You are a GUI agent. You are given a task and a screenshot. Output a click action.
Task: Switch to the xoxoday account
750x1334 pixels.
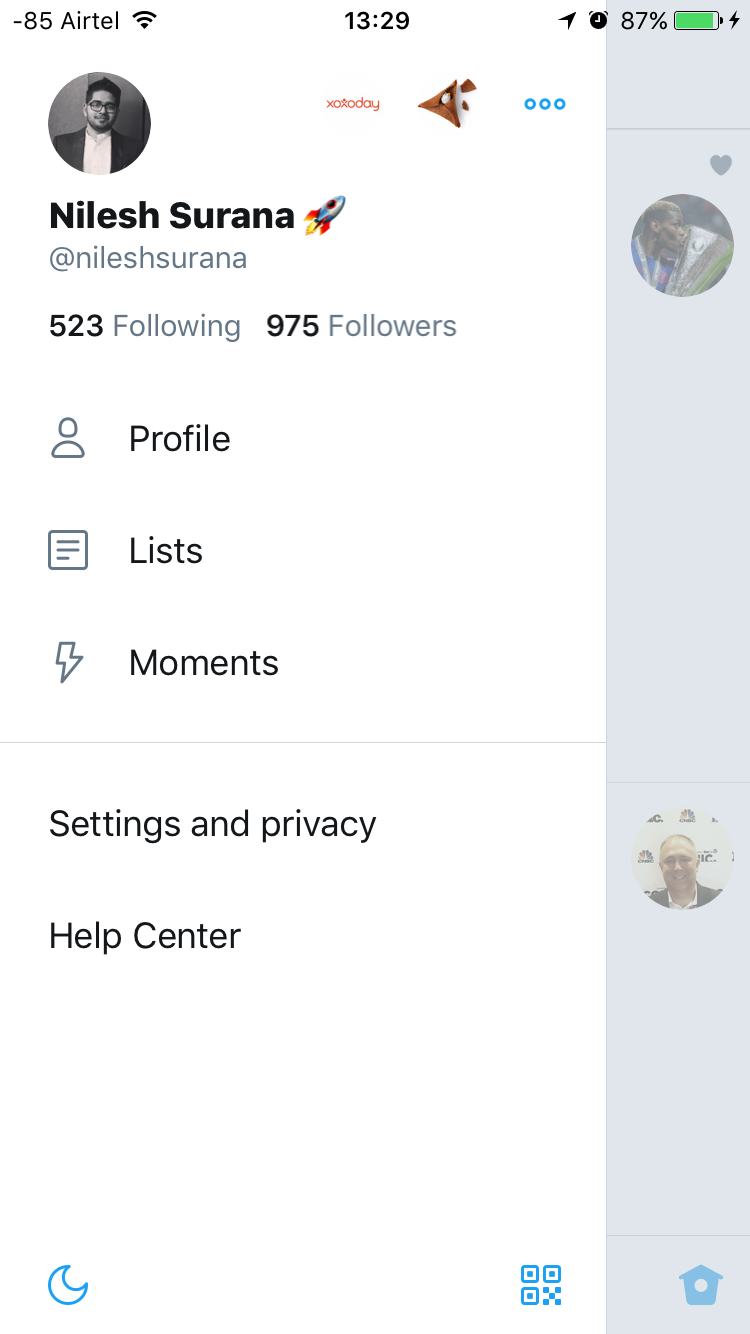[353, 104]
